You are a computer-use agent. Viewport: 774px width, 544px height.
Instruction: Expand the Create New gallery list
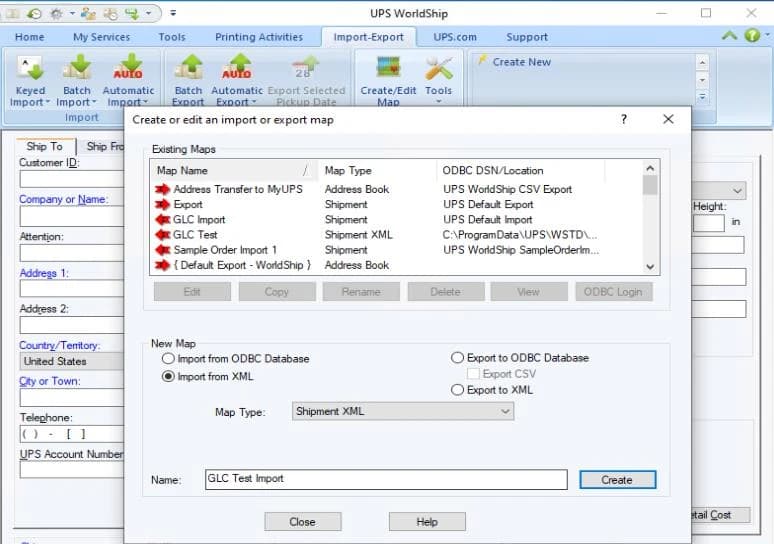tap(702, 97)
